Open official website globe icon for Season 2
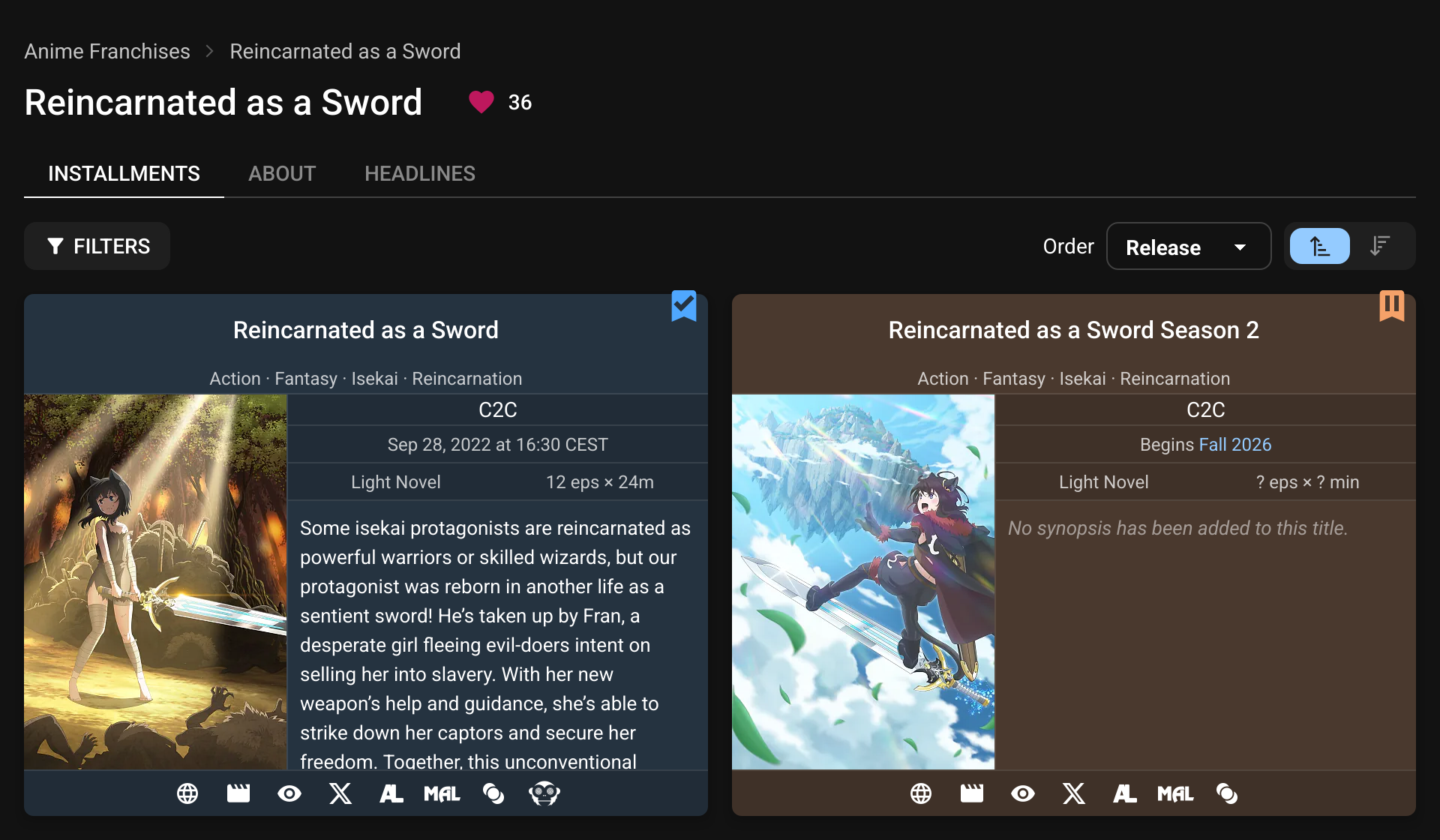 (x=921, y=793)
